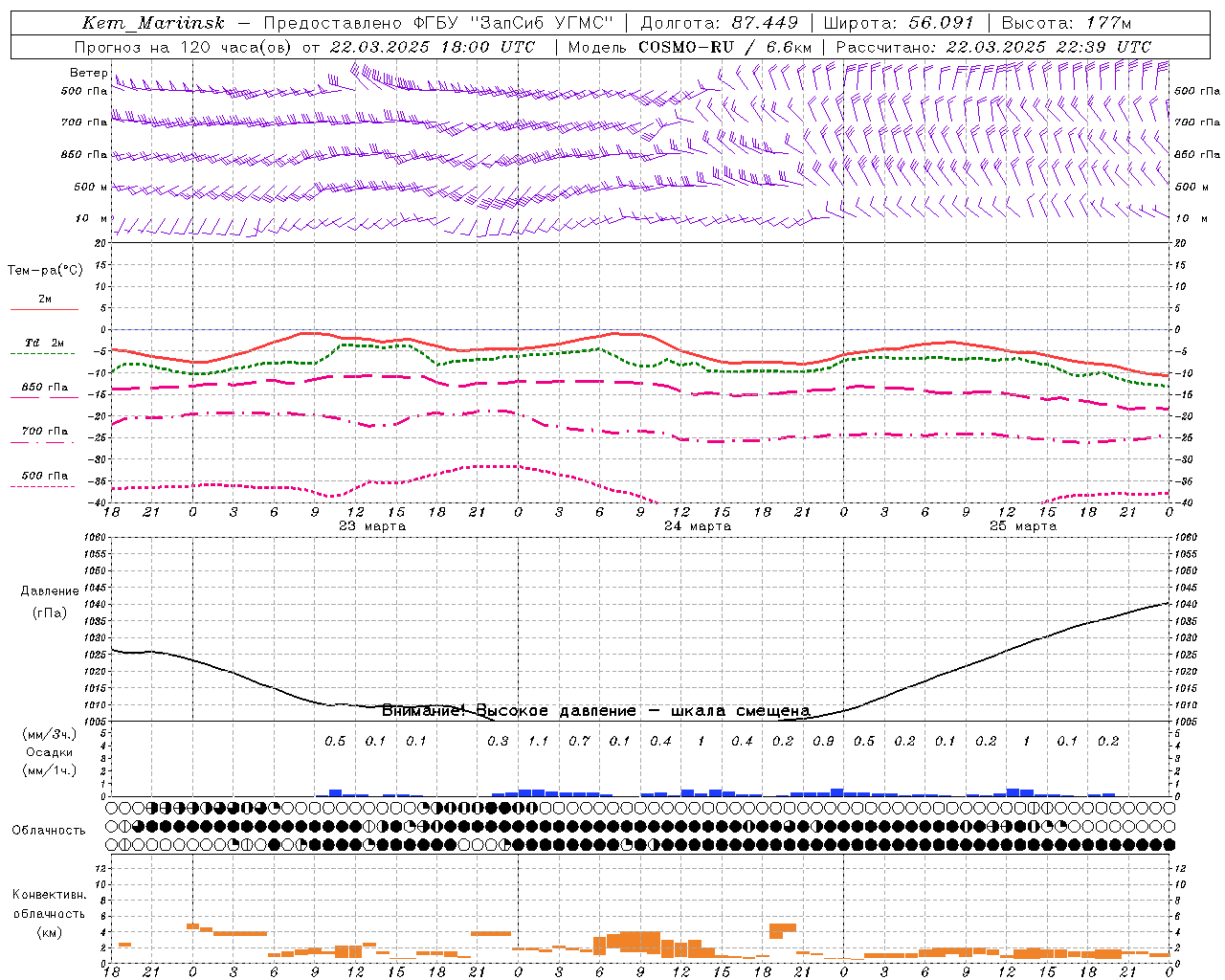The width and height of the screenshot is (1225, 980).
Task: Select the forecast start 22.03.2025 18:00 UTC
Action: tap(433, 47)
